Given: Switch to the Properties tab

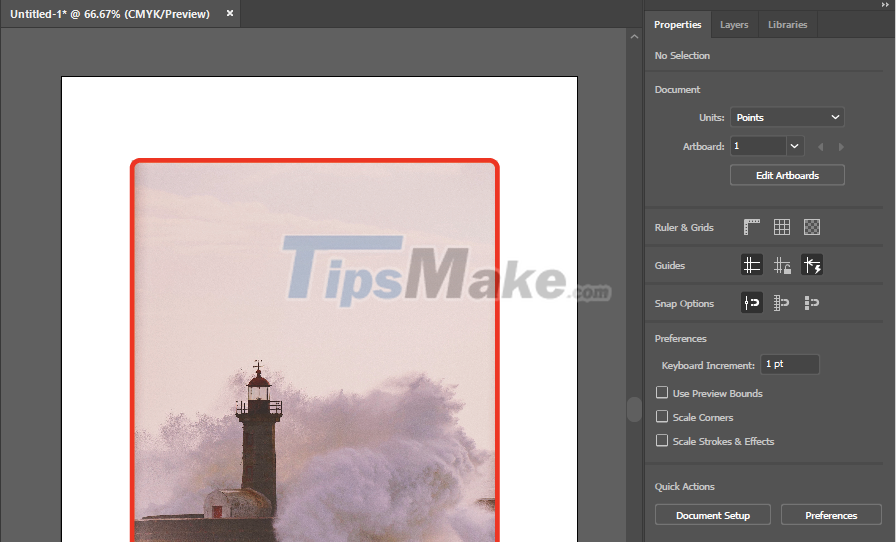Looking at the screenshot, I should click(x=678, y=25).
